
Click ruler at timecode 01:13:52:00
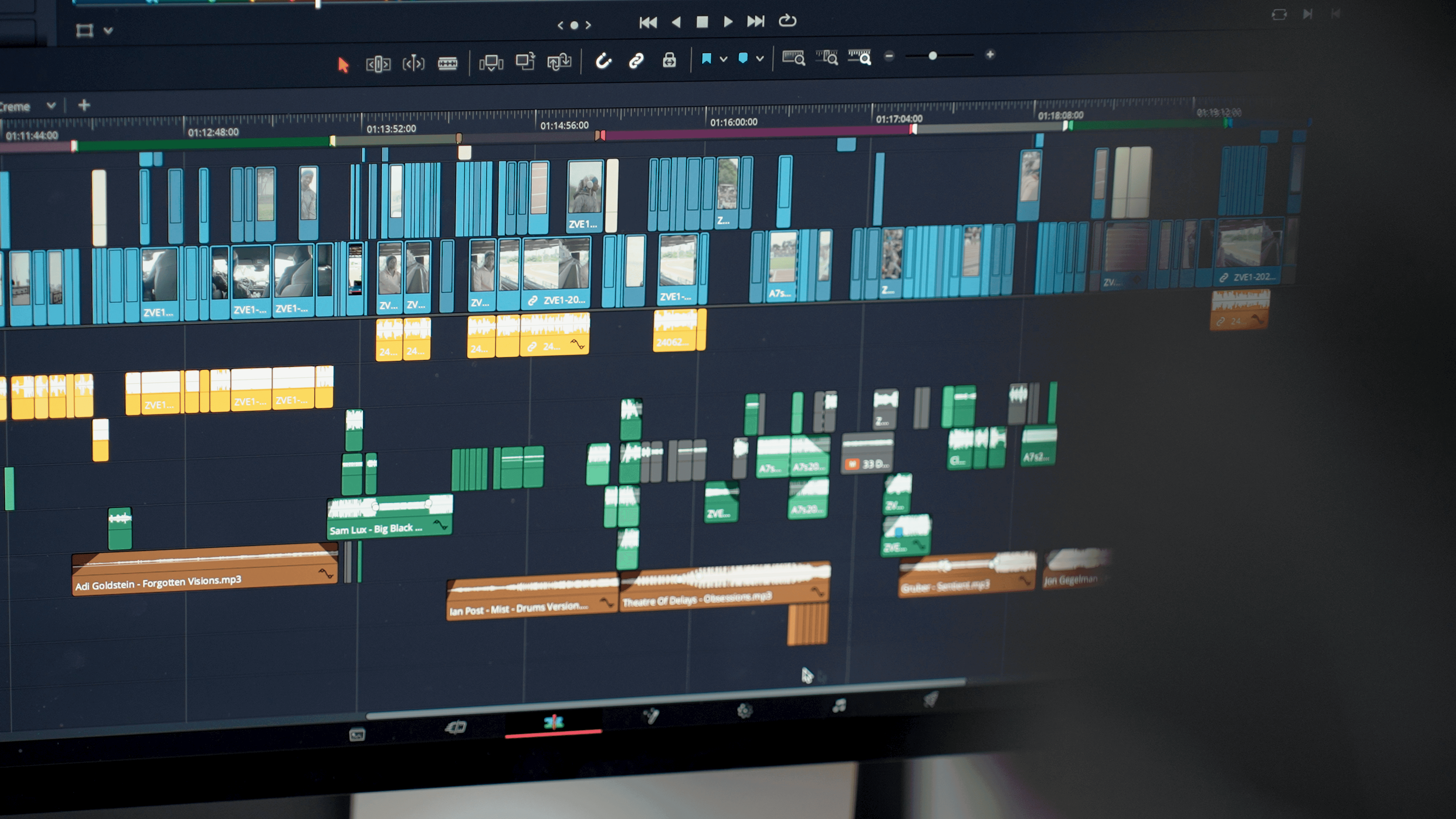click(391, 129)
